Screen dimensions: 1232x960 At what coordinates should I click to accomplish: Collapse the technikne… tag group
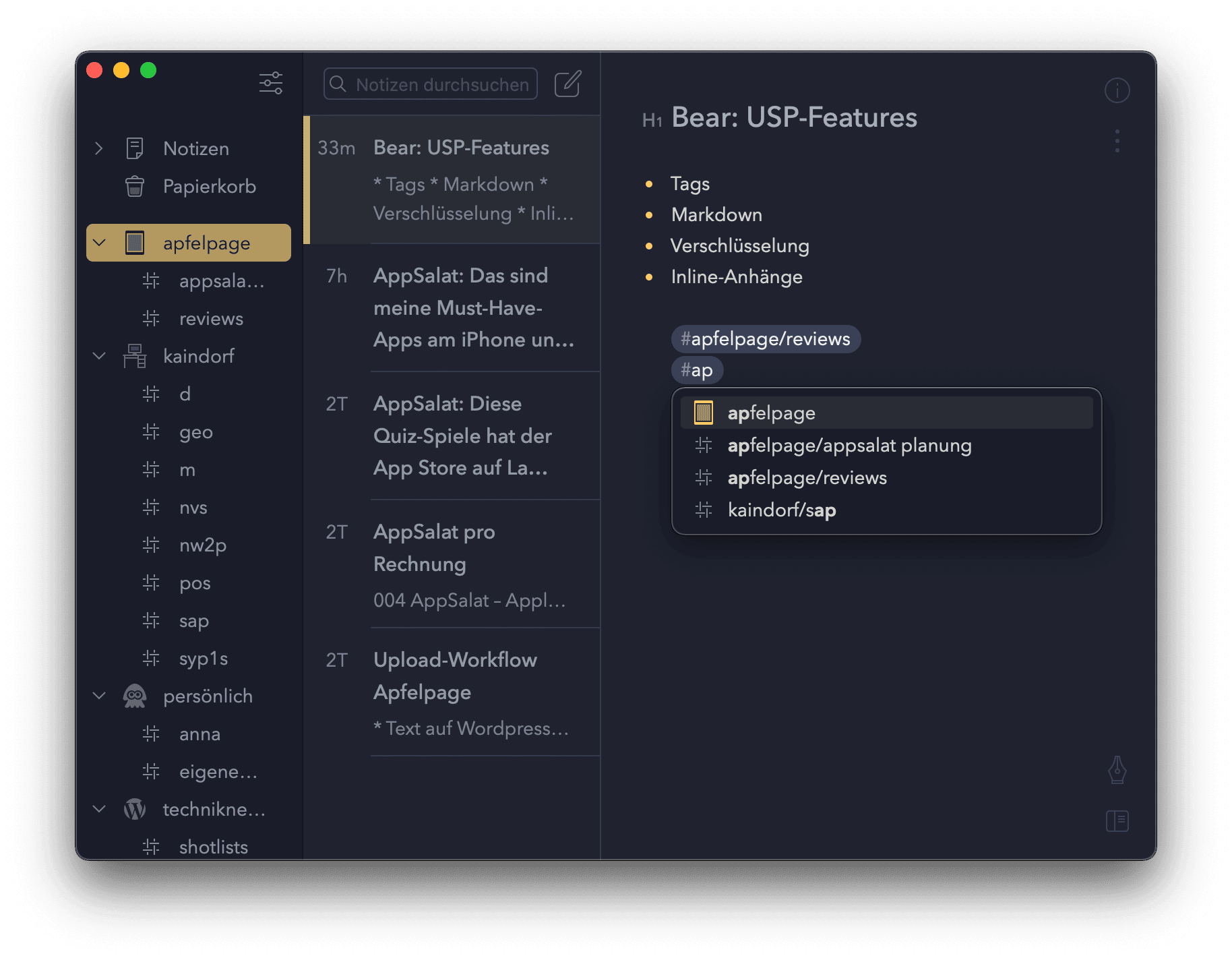(99, 809)
